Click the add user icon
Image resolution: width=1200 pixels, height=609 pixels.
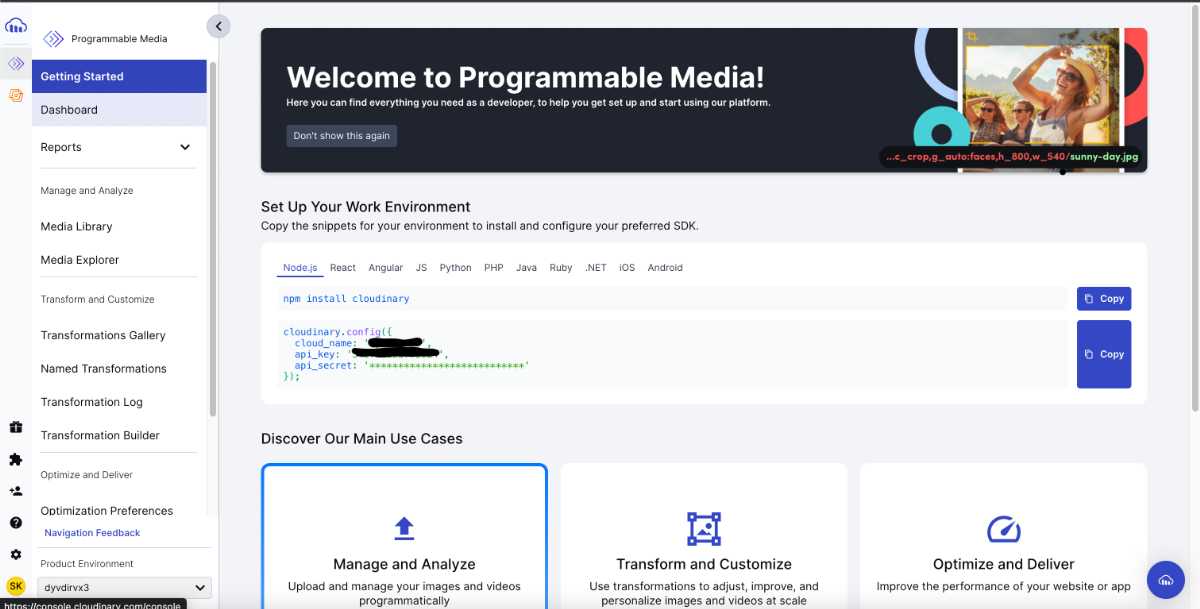pos(16,491)
